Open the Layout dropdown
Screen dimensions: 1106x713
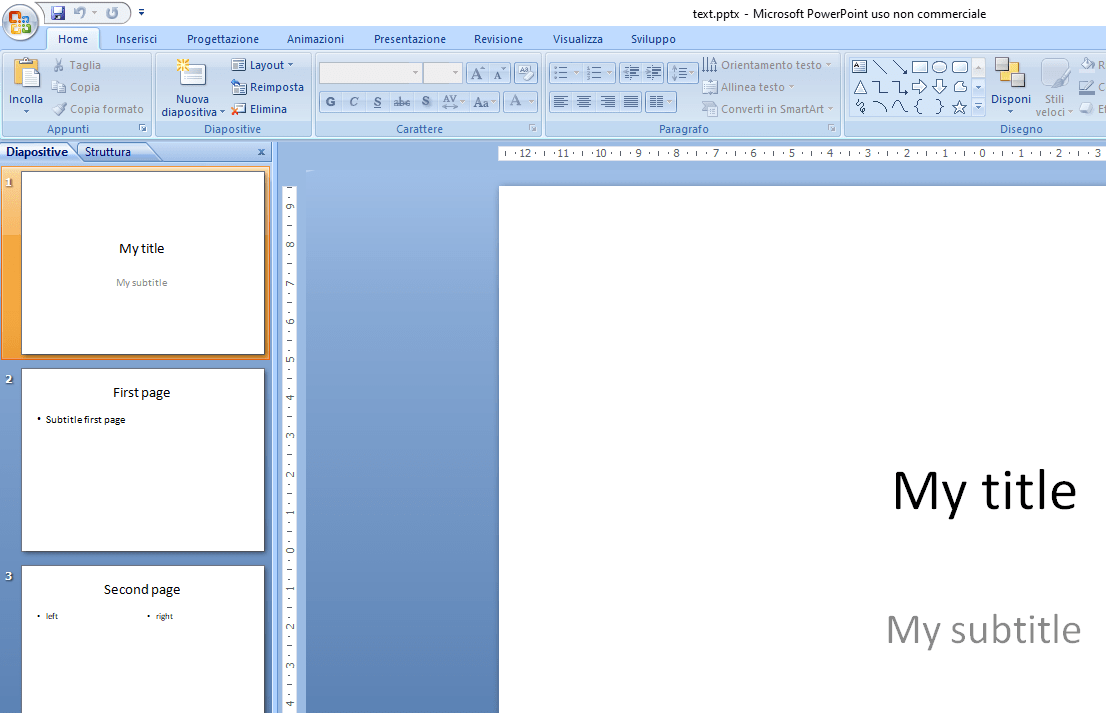pyautogui.click(x=264, y=64)
